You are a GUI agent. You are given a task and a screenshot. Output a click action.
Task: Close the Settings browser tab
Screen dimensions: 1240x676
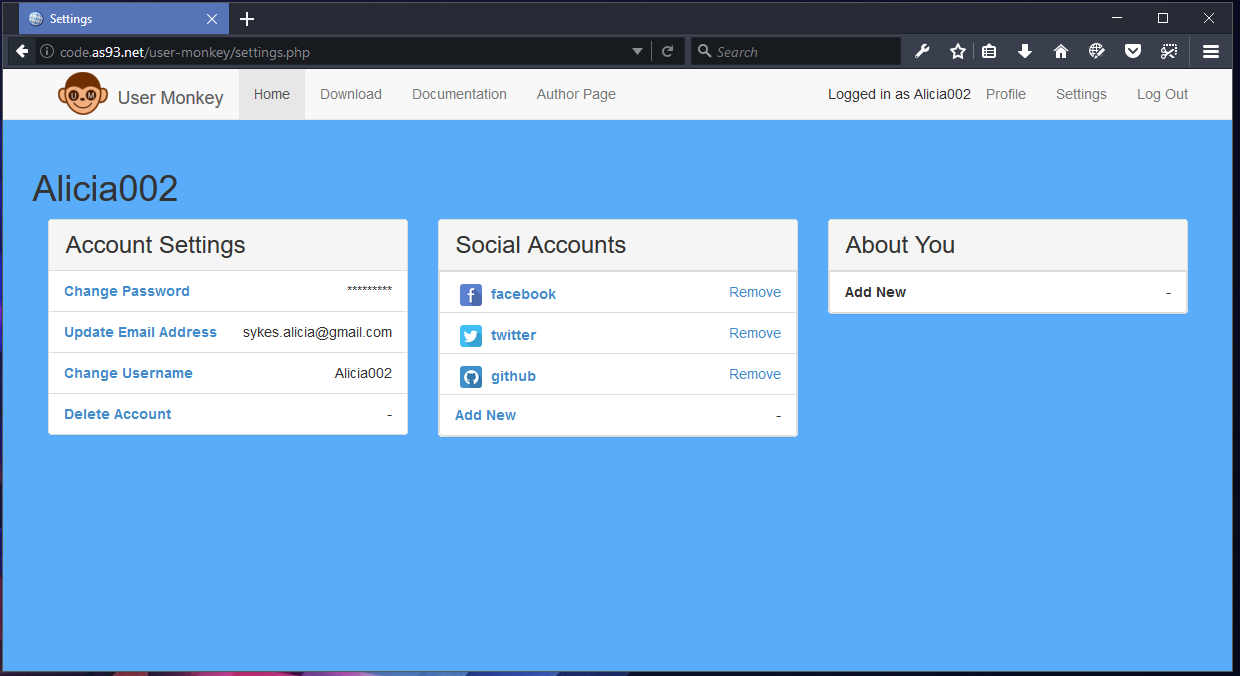[x=212, y=19]
